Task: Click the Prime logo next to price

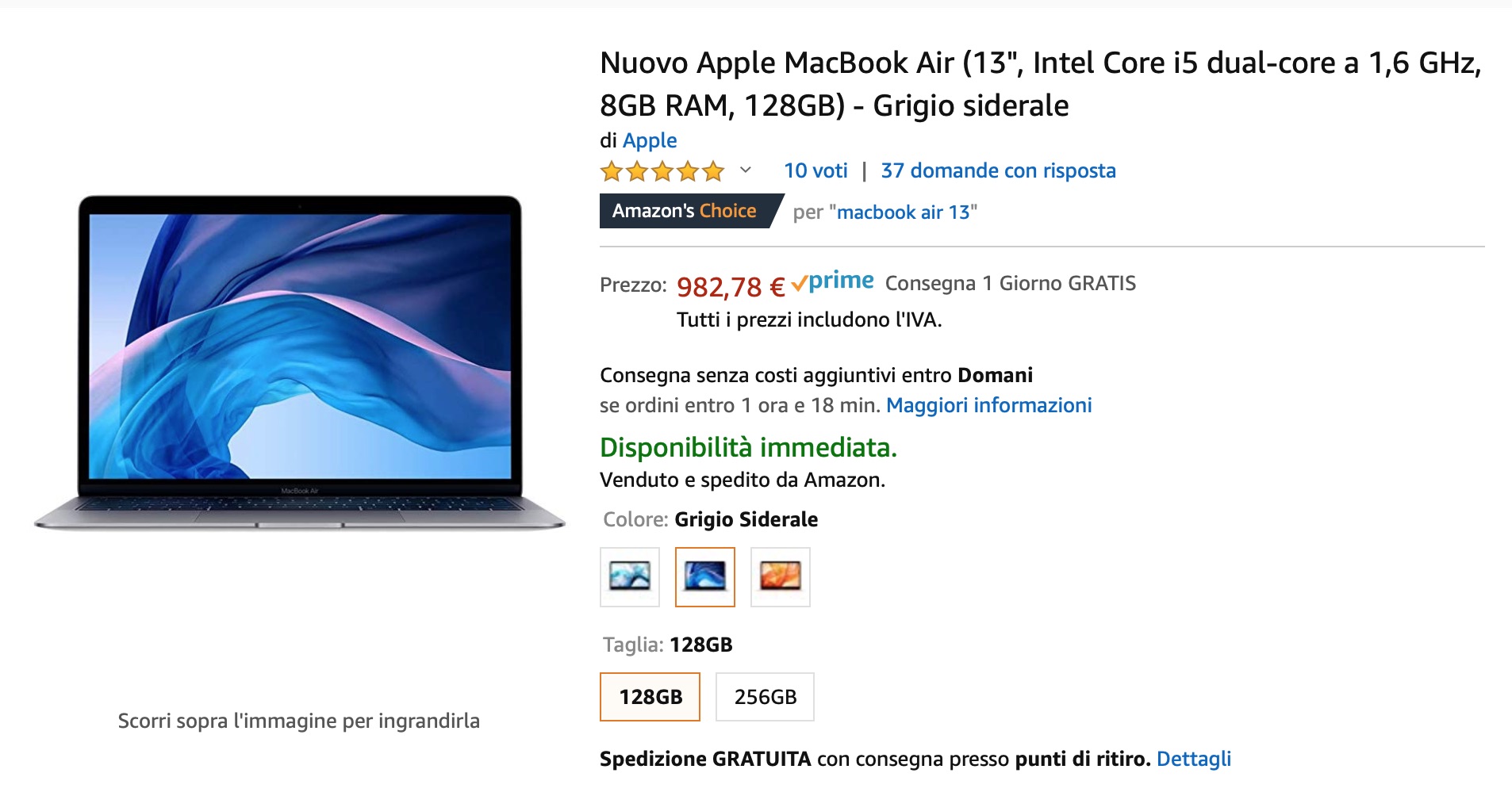Action: 833,281
